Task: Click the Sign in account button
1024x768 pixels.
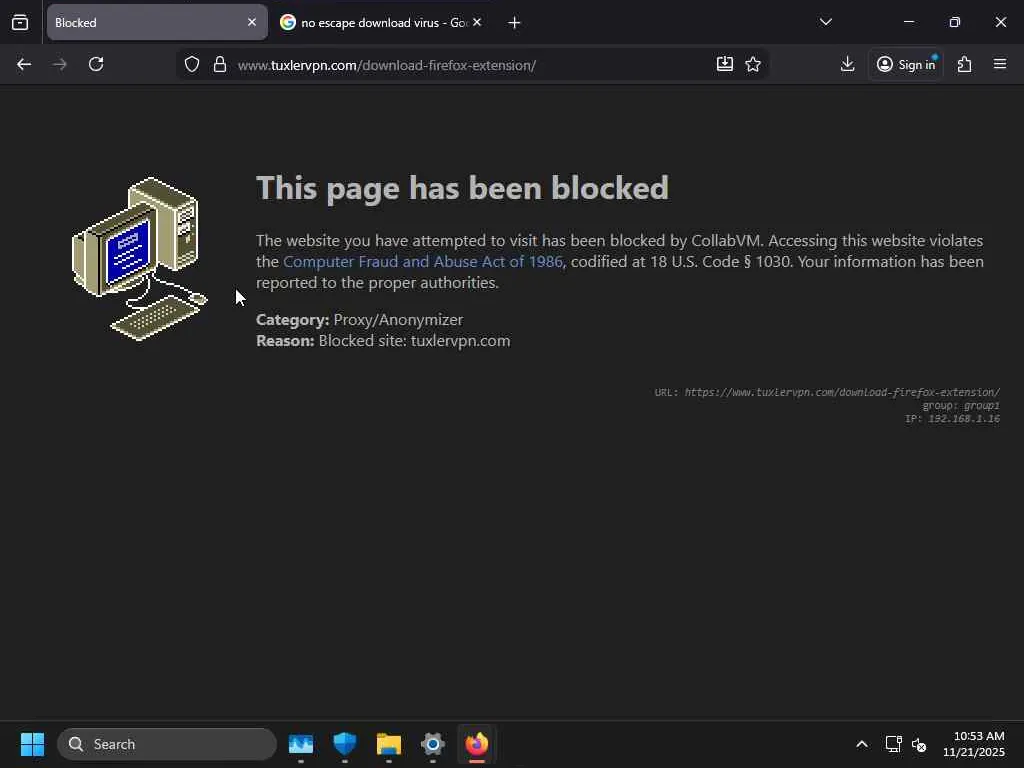Action: click(x=906, y=64)
